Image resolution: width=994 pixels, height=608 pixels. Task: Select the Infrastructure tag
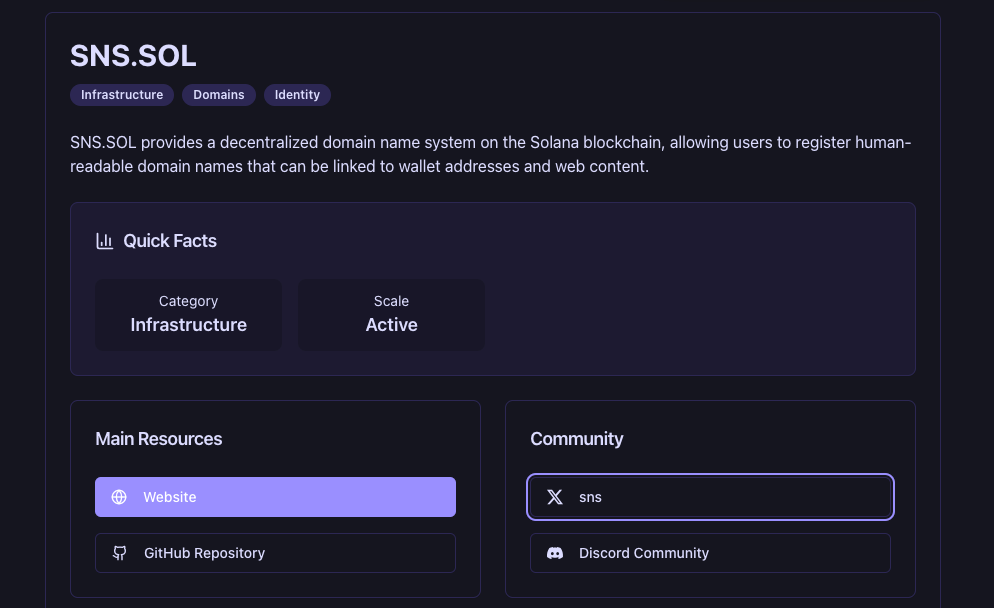tap(122, 95)
